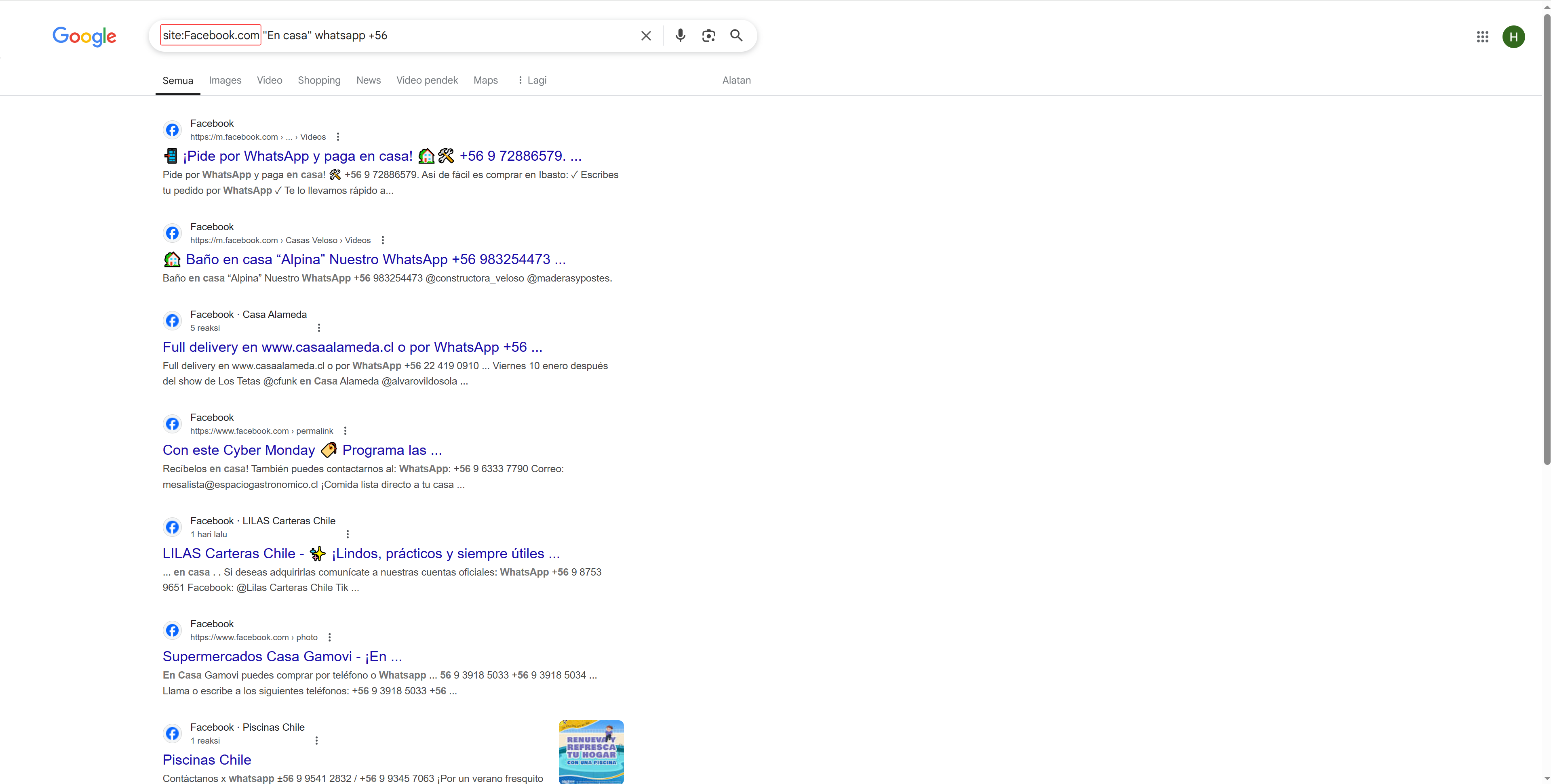This screenshot has height=784, width=1551.
Task: Open Google Lens image search
Action: pyautogui.click(x=709, y=36)
